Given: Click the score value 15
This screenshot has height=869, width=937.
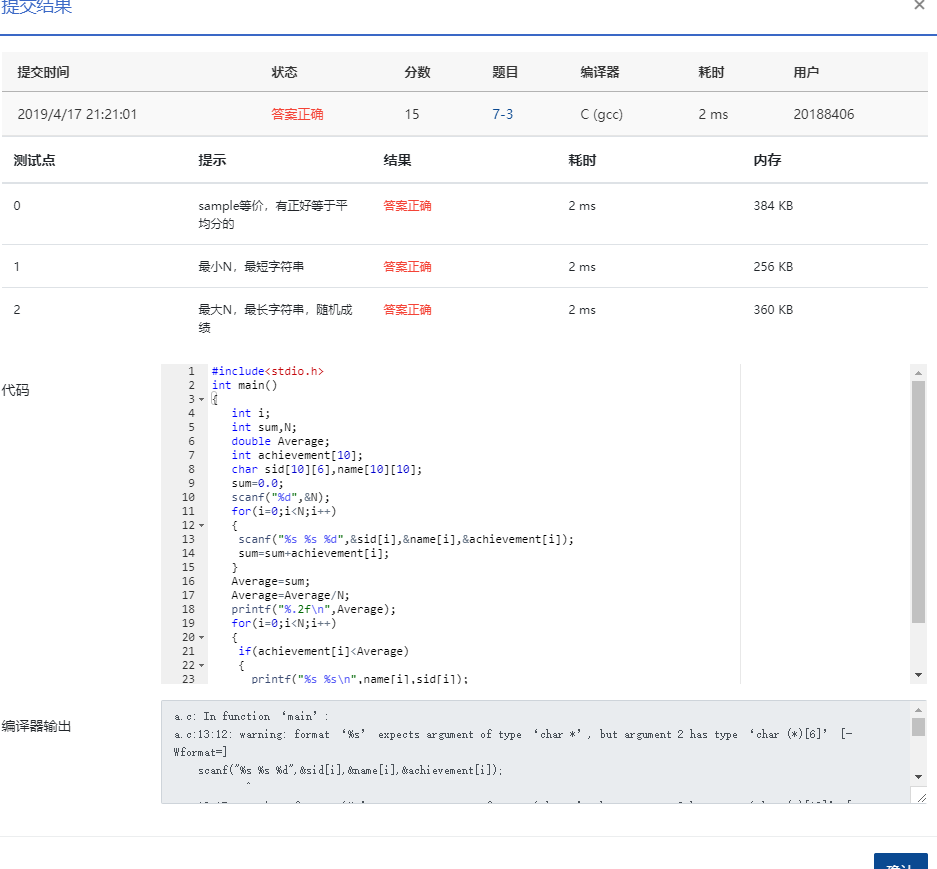Looking at the screenshot, I should click(412, 114).
